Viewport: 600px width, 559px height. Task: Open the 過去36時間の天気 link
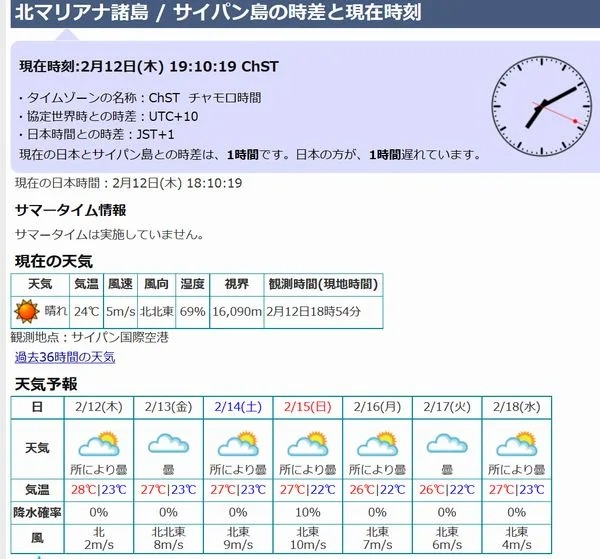pyautogui.click(x=65, y=357)
